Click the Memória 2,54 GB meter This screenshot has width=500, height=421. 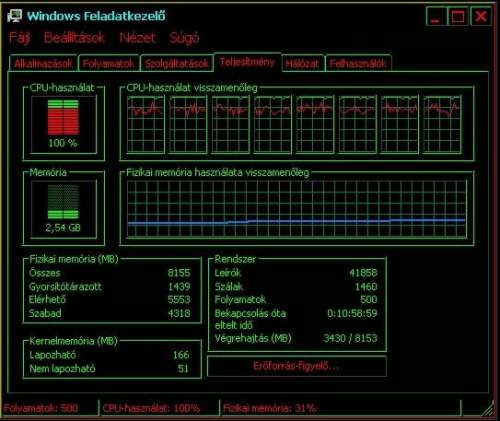click(63, 209)
